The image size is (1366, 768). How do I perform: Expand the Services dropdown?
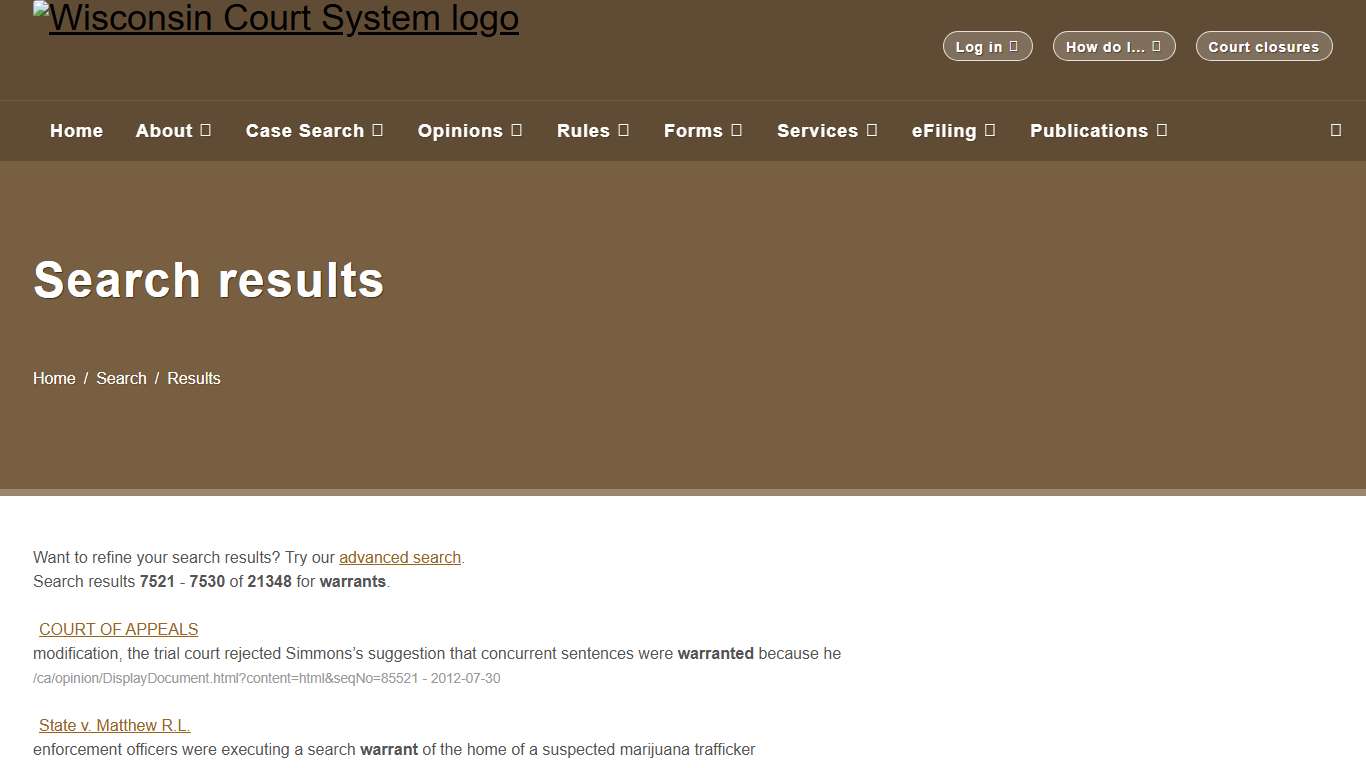(827, 131)
